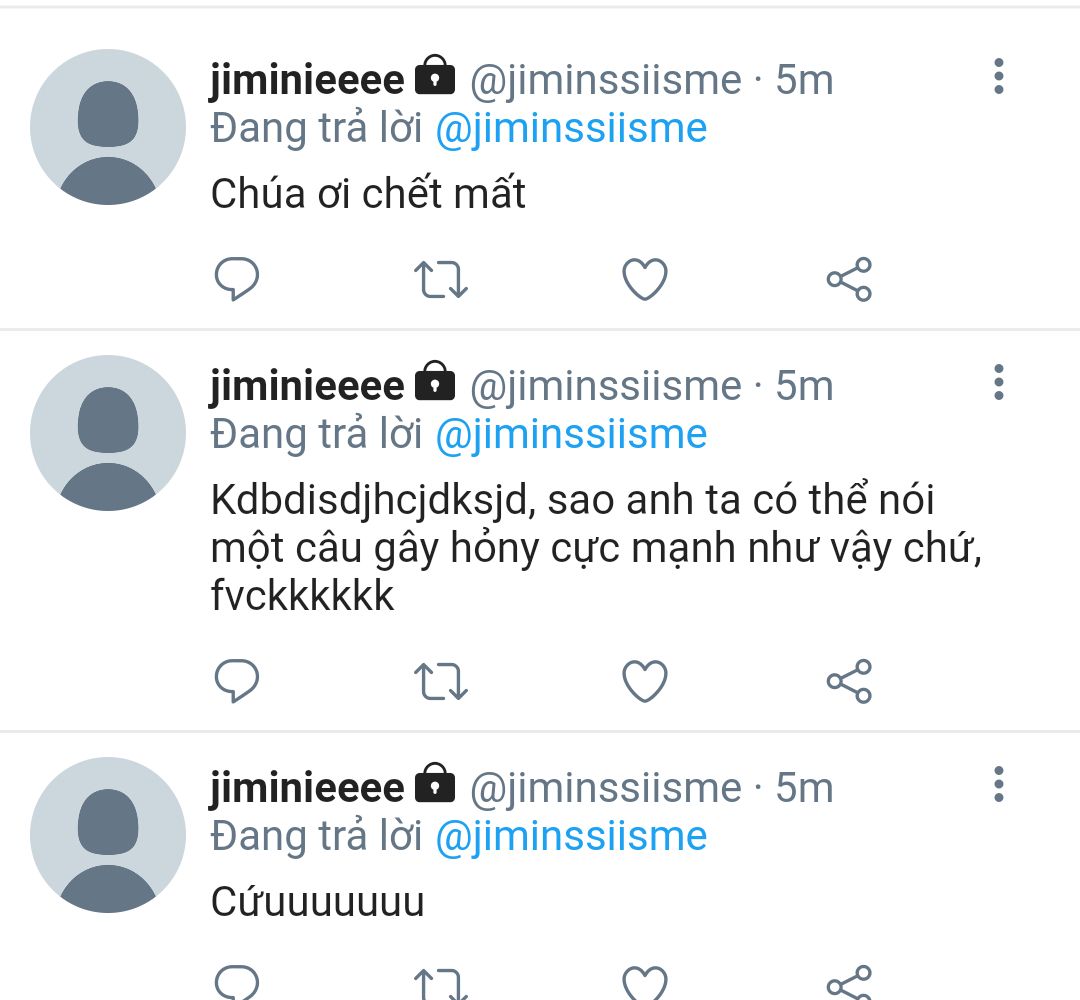Reply to the 'Kdbdisdjhcjdksjd' tweet
This screenshot has width=1080, height=1000.
(237, 681)
